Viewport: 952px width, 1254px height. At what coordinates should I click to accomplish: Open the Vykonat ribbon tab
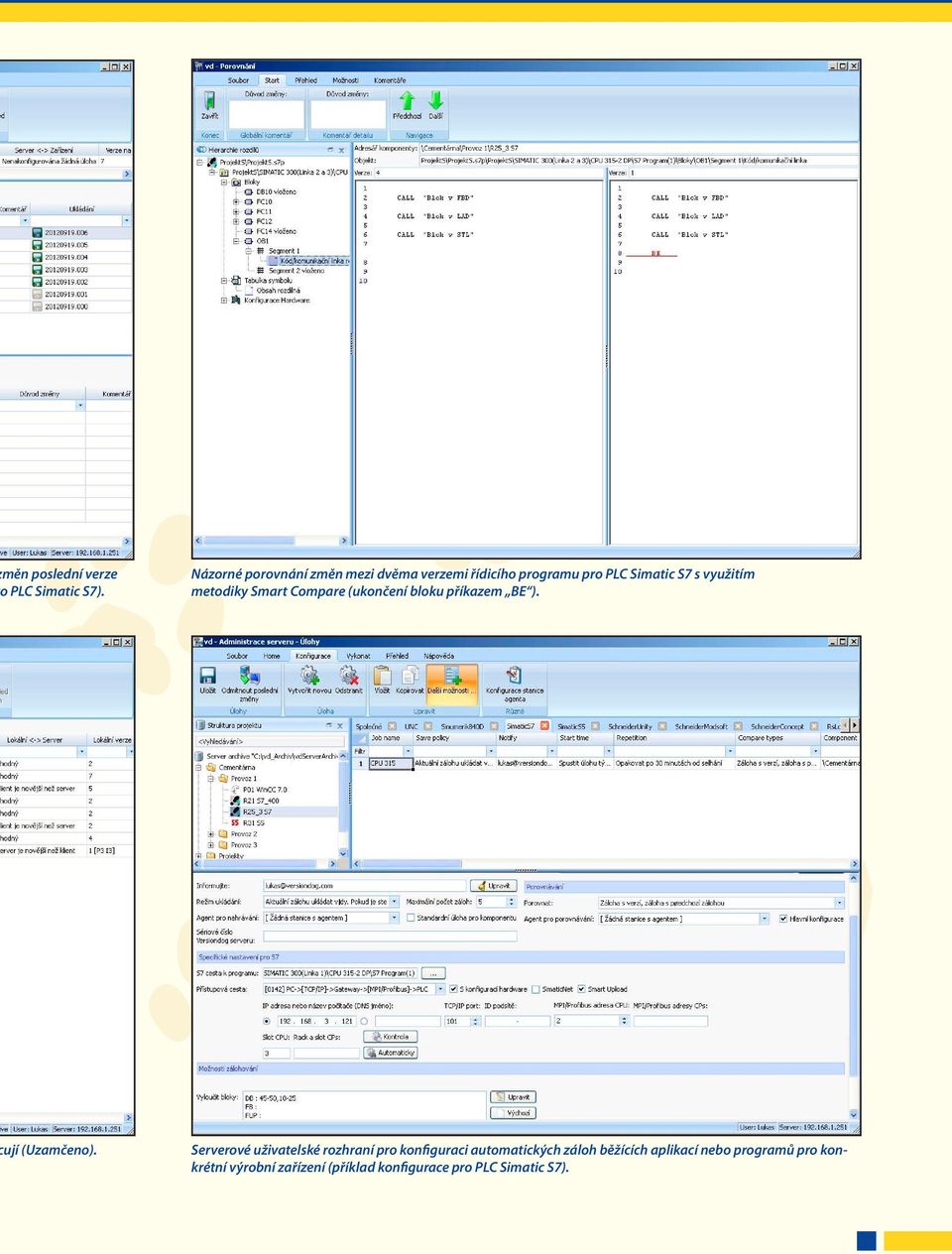358,656
